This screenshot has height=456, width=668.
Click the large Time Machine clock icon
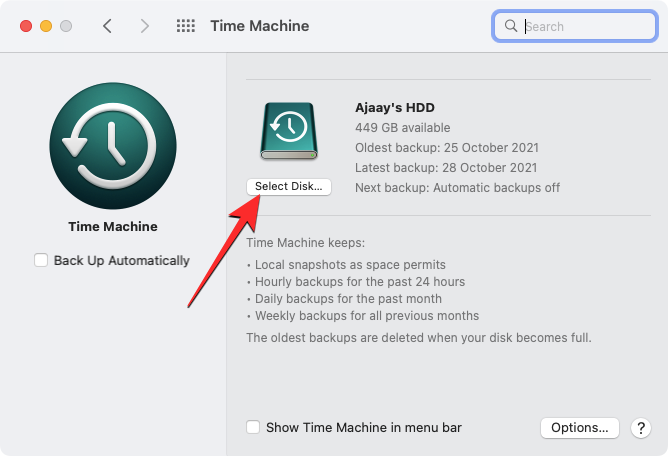pyautogui.click(x=113, y=146)
